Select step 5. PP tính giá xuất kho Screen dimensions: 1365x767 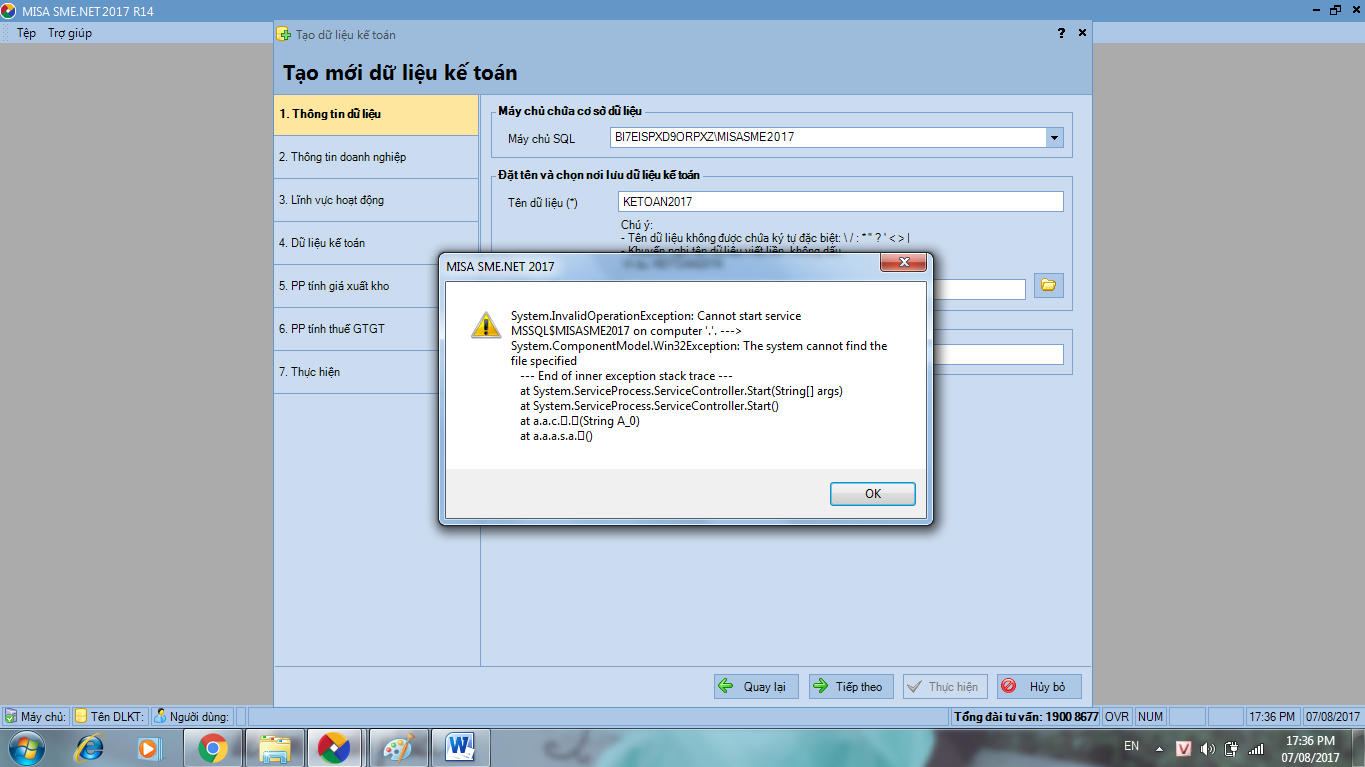click(376, 286)
